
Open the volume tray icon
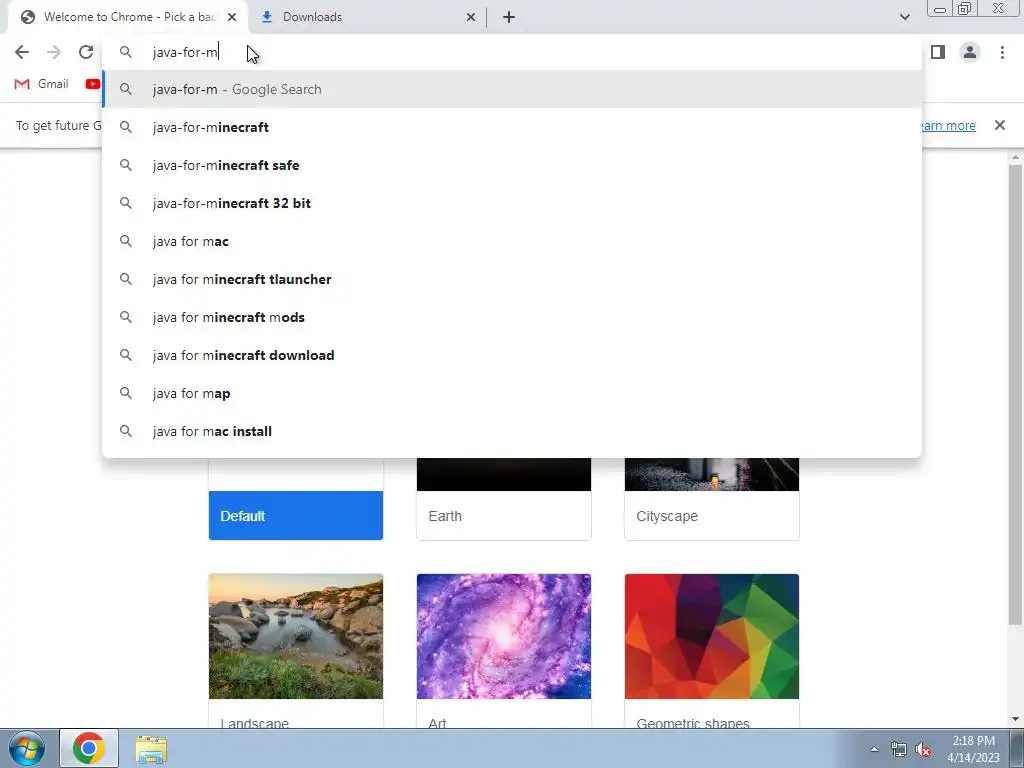point(923,750)
